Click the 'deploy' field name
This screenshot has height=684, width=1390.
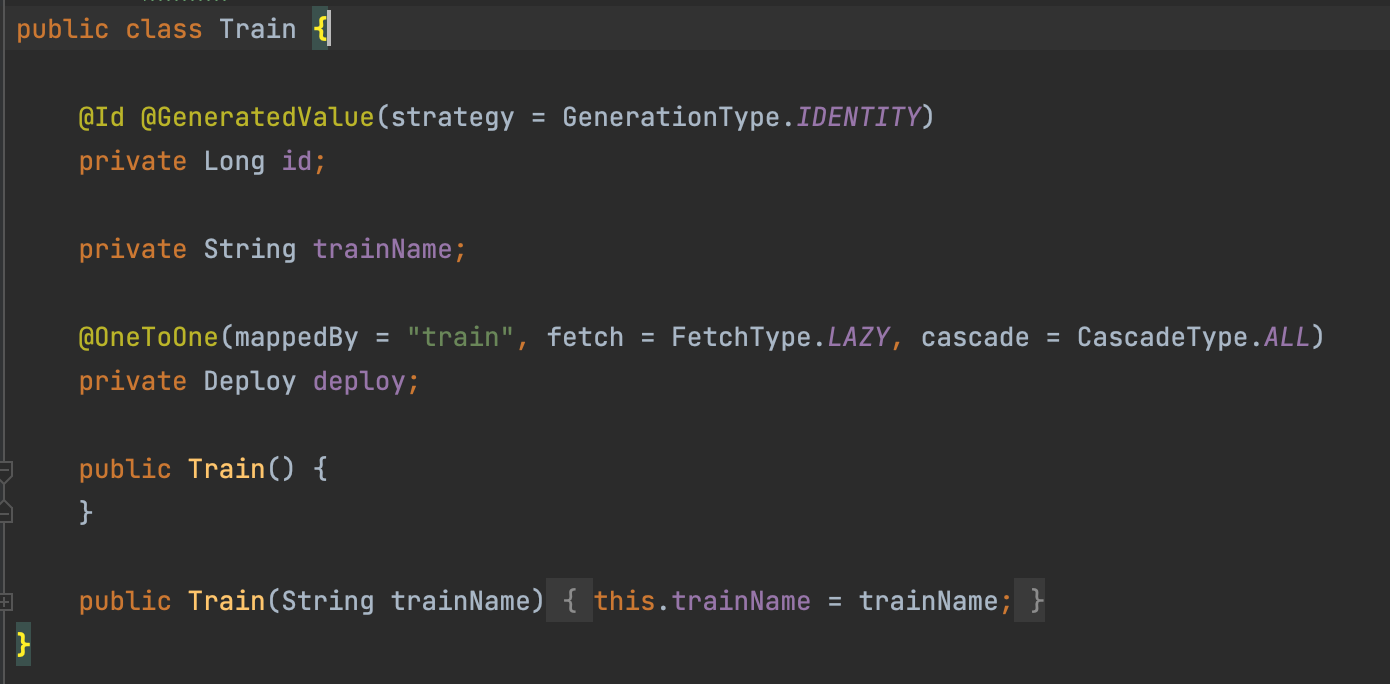[359, 381]
